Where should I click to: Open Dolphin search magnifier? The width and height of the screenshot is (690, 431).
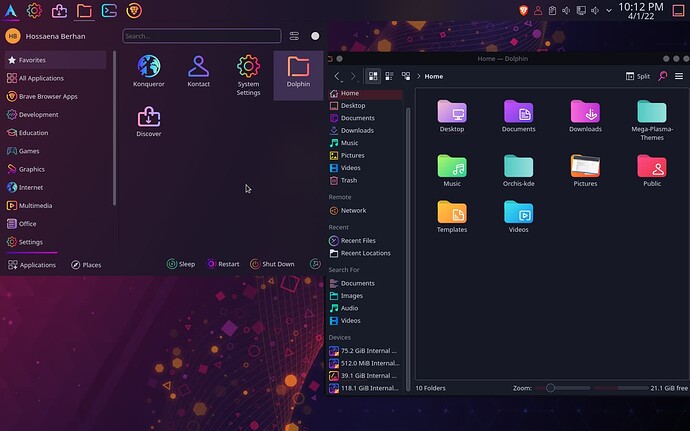click(x=662, y=76)
